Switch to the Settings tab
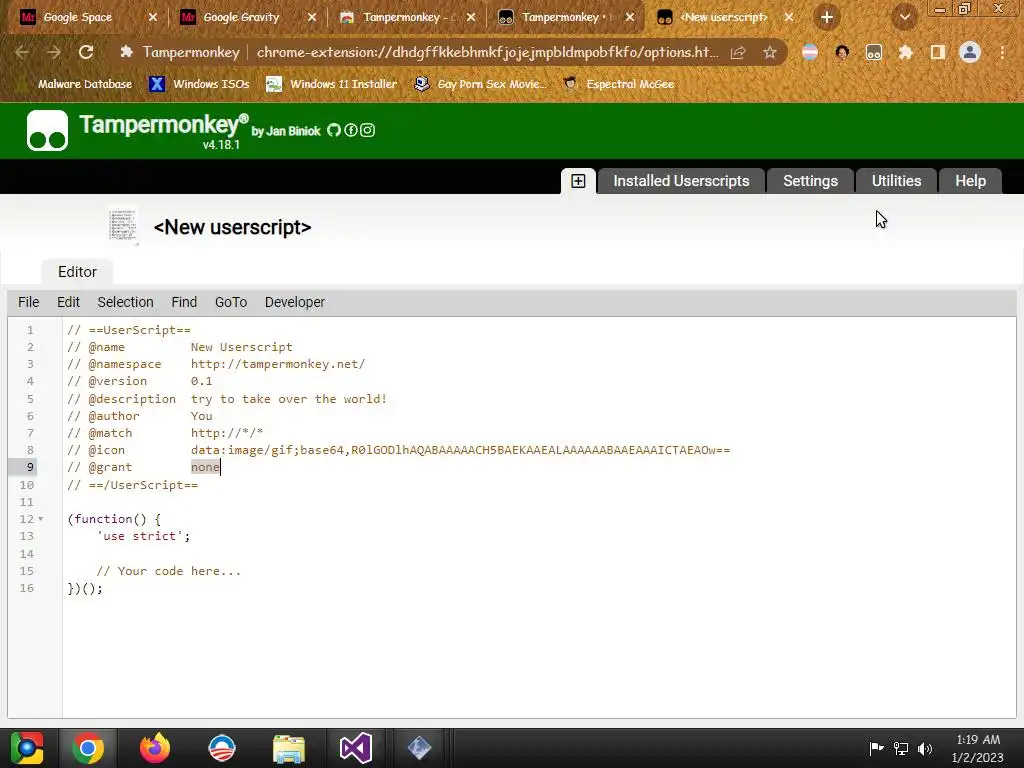1024x768 pixels. tap(810, 181)
